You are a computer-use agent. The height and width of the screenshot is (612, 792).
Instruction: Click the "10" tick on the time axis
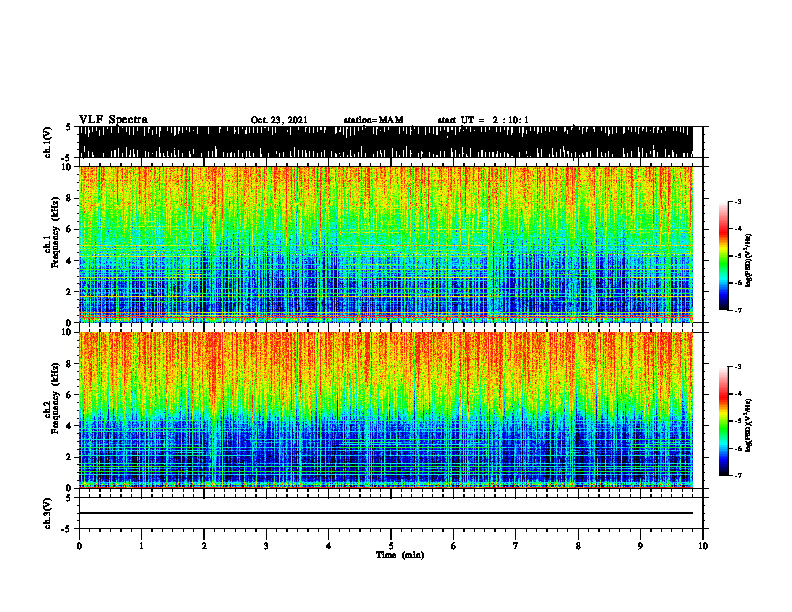click(703, 546)
